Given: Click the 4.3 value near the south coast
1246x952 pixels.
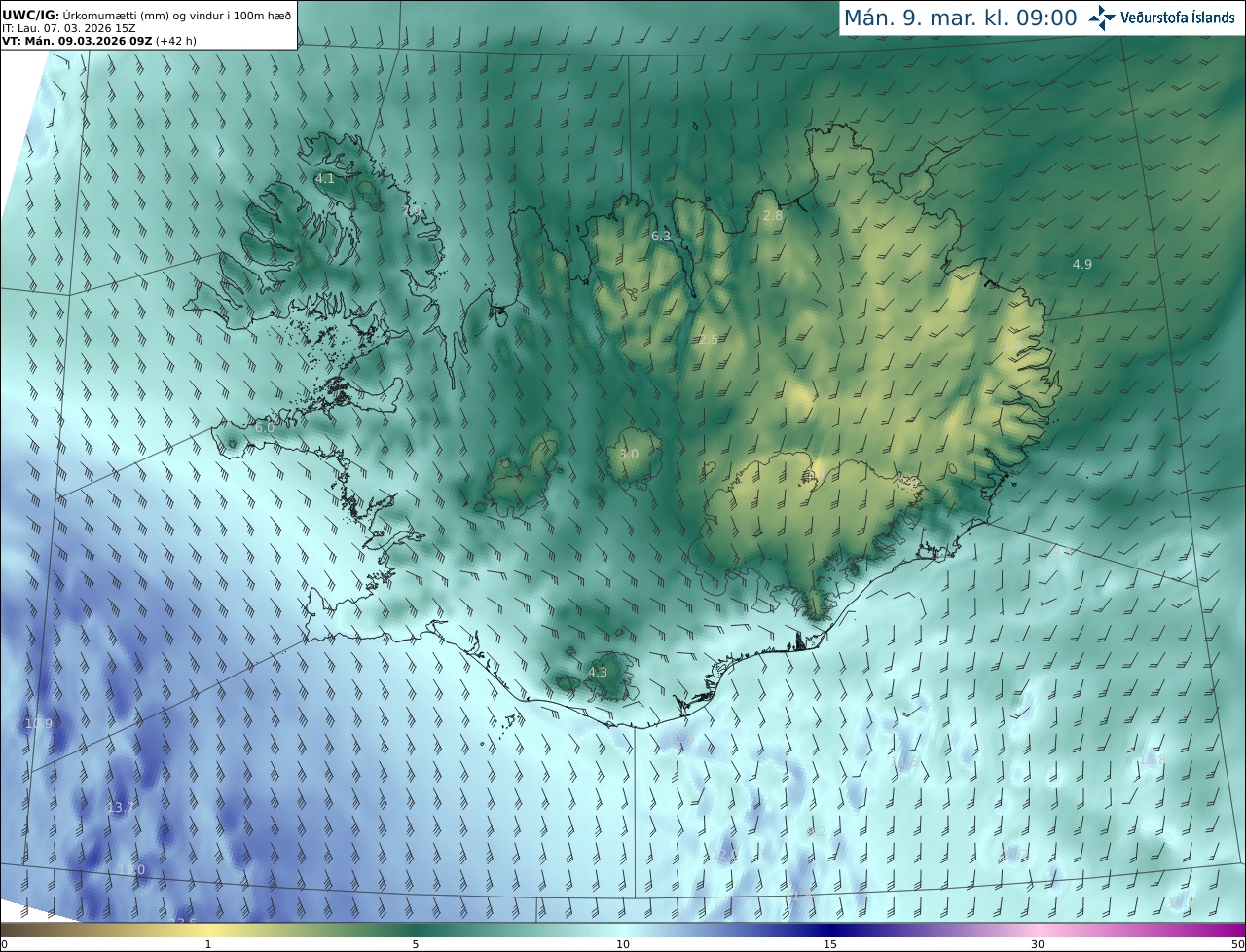Looking at the screenshot, I should (598, 673).
